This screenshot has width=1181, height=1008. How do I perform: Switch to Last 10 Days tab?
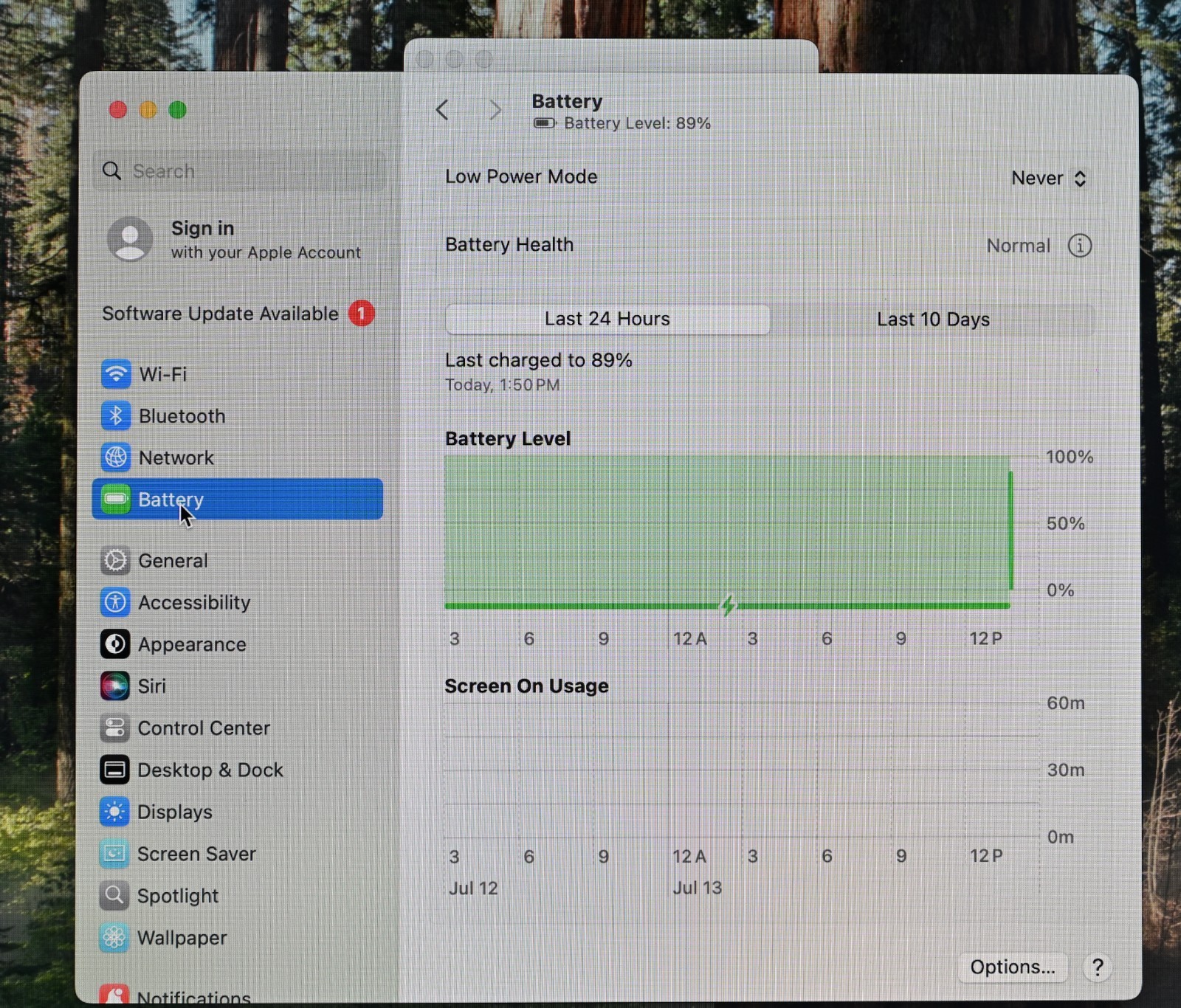click(x=933, y=320)
